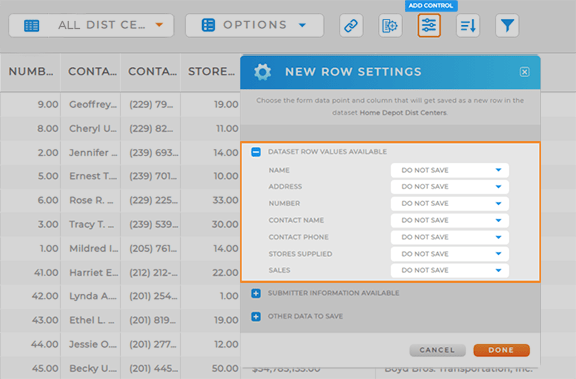Select the Mildred I... contact cell
The width and height of the screenshot is (576, 379).
coord(91,249)
